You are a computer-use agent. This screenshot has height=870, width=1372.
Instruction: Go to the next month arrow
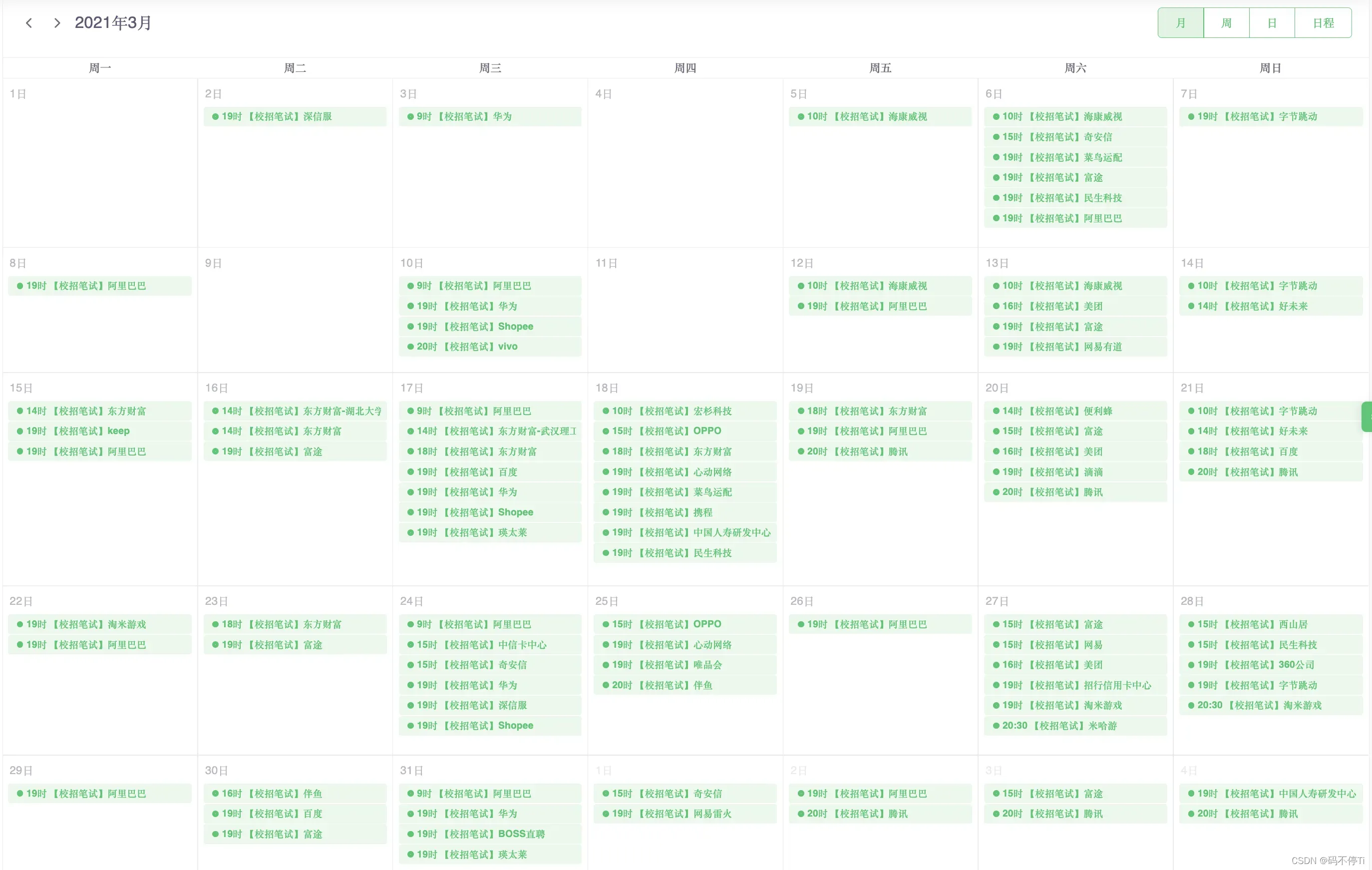(x=56, y=23)
